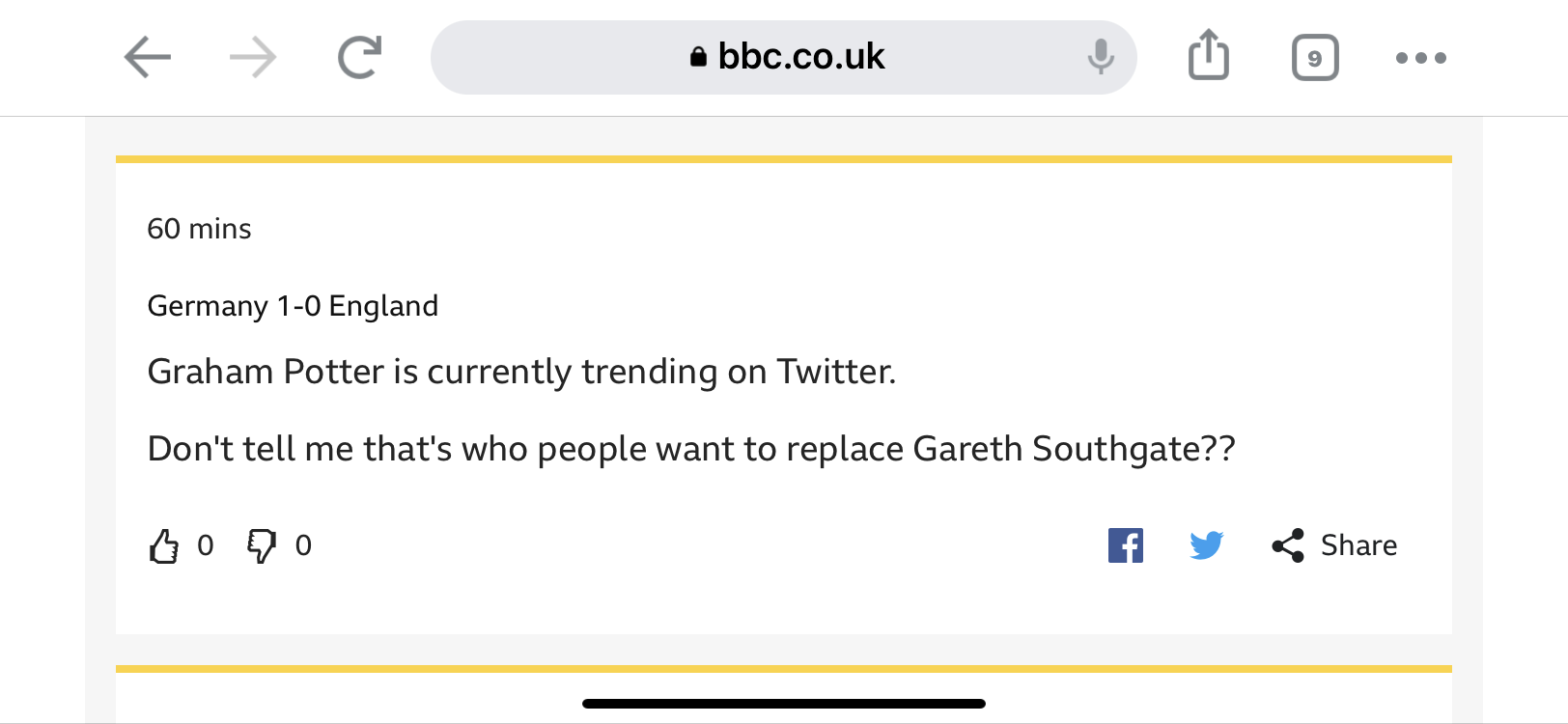Tap the microphone voice search icon
Image resolution: width=1568 pixels, height=724 pixels.
click(x=1100, y=57)
